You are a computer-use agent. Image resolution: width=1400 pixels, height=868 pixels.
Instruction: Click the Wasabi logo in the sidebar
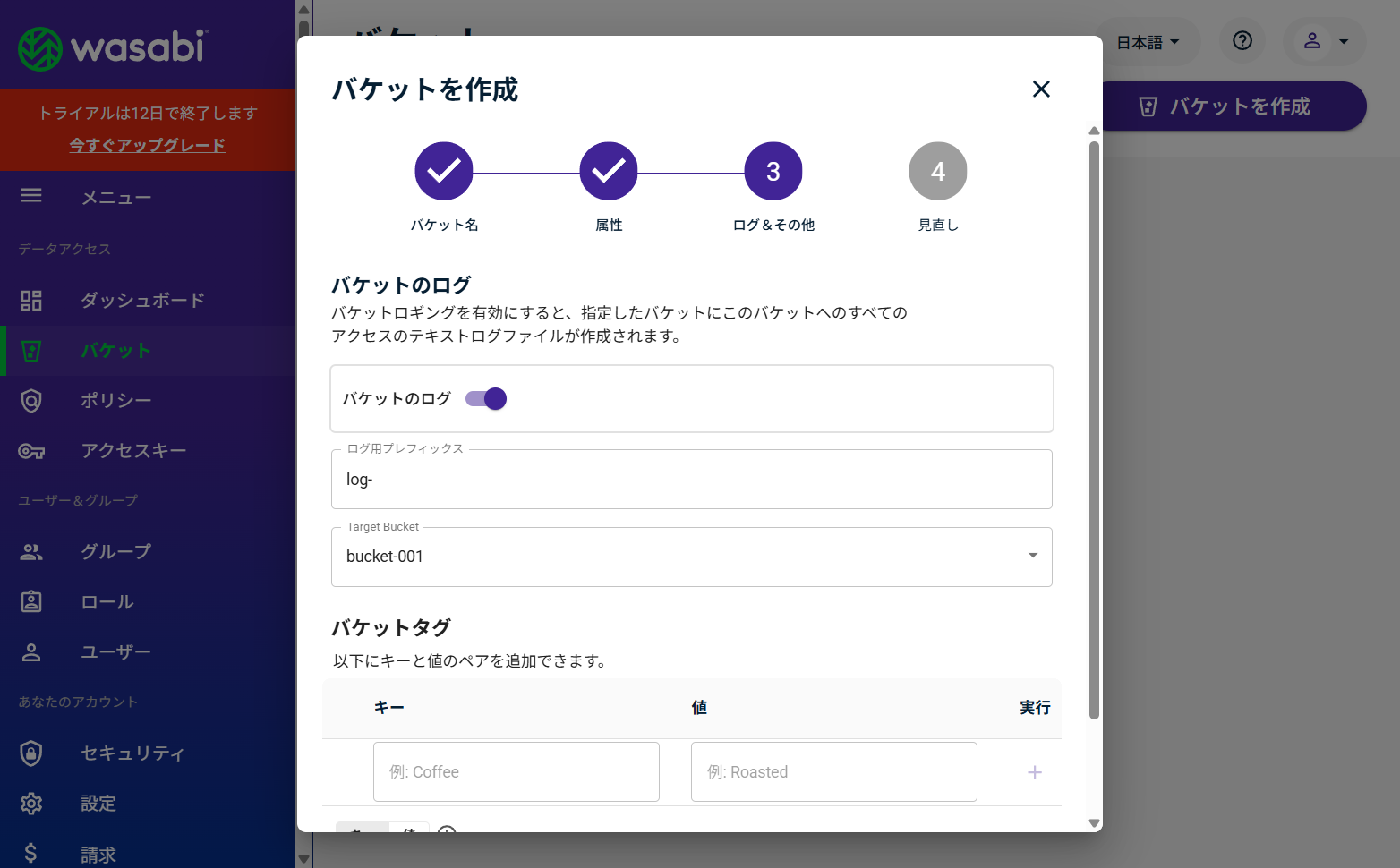(113, 48)
